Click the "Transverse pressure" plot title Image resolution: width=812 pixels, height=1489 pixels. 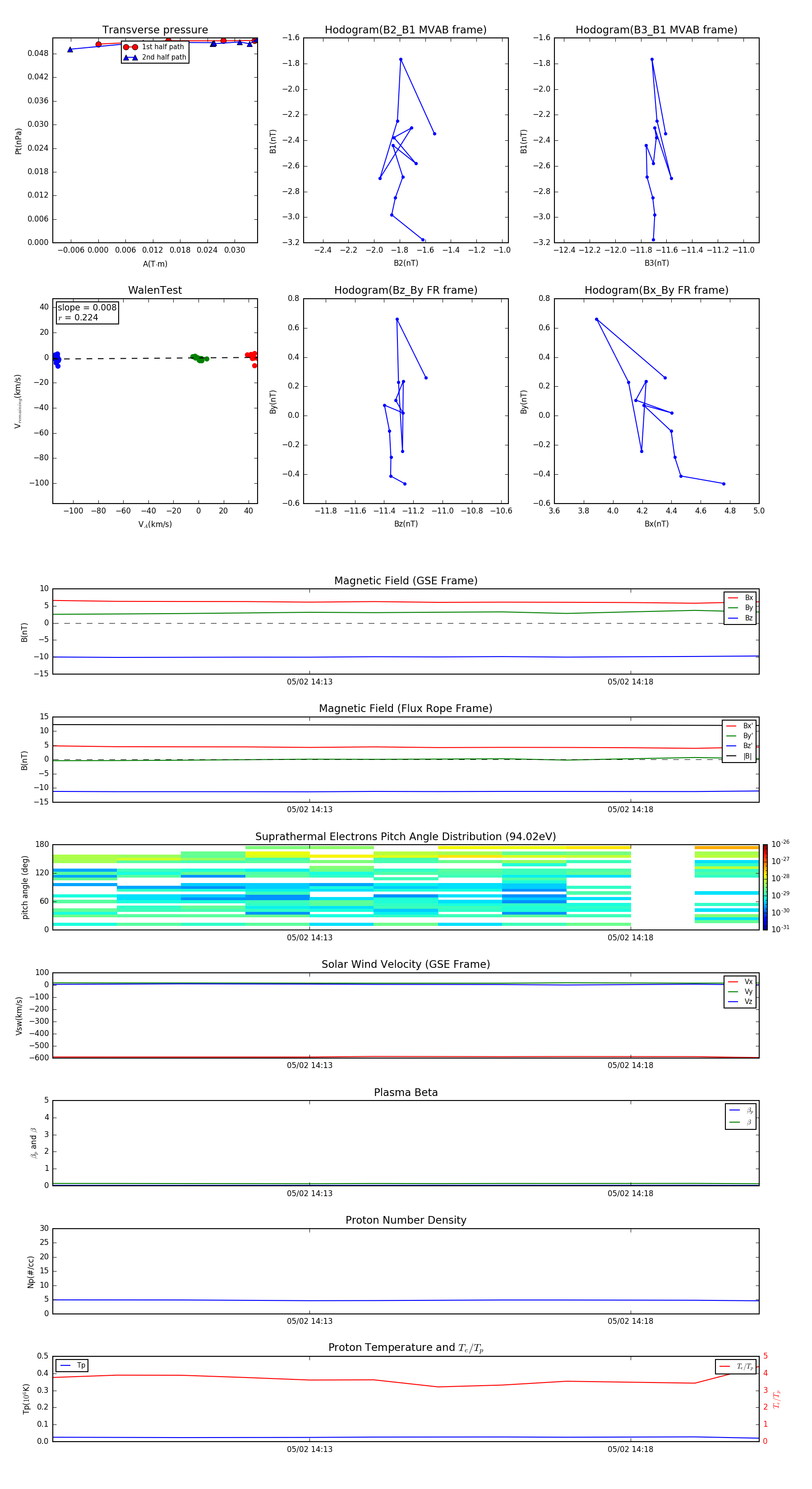(155, 30)
